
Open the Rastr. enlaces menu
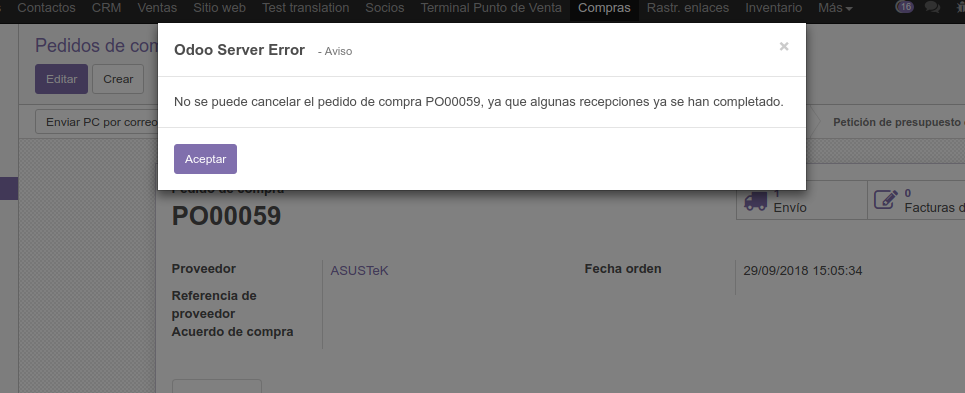(x=687, y=8)
